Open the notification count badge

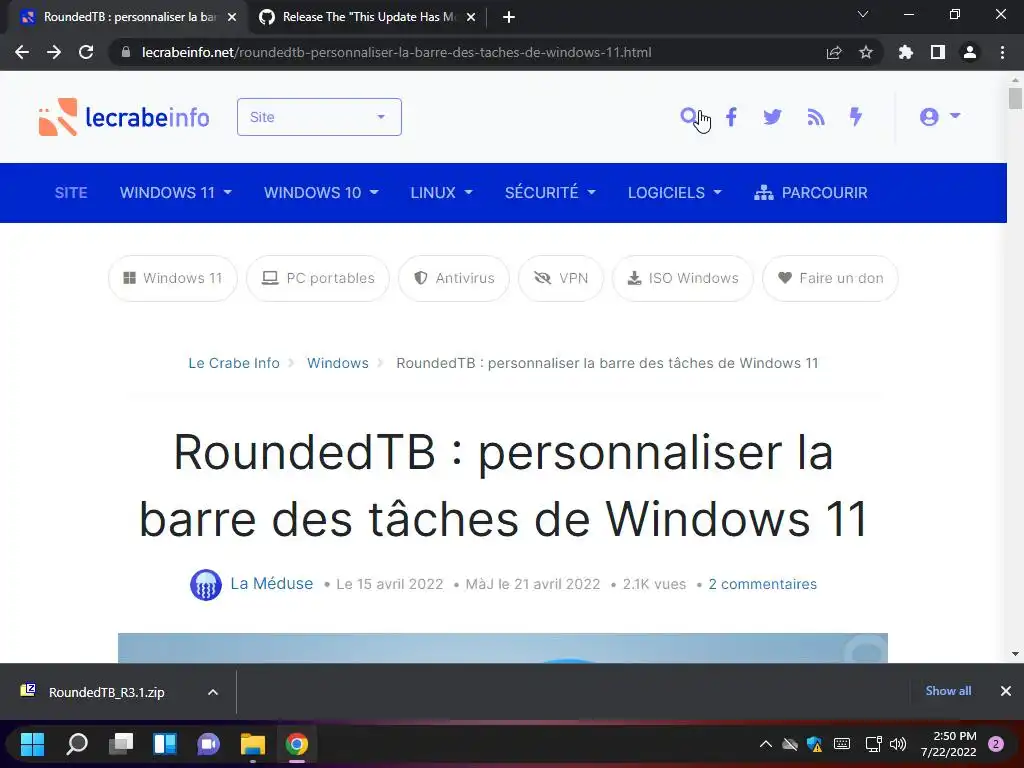pos(996,744)
